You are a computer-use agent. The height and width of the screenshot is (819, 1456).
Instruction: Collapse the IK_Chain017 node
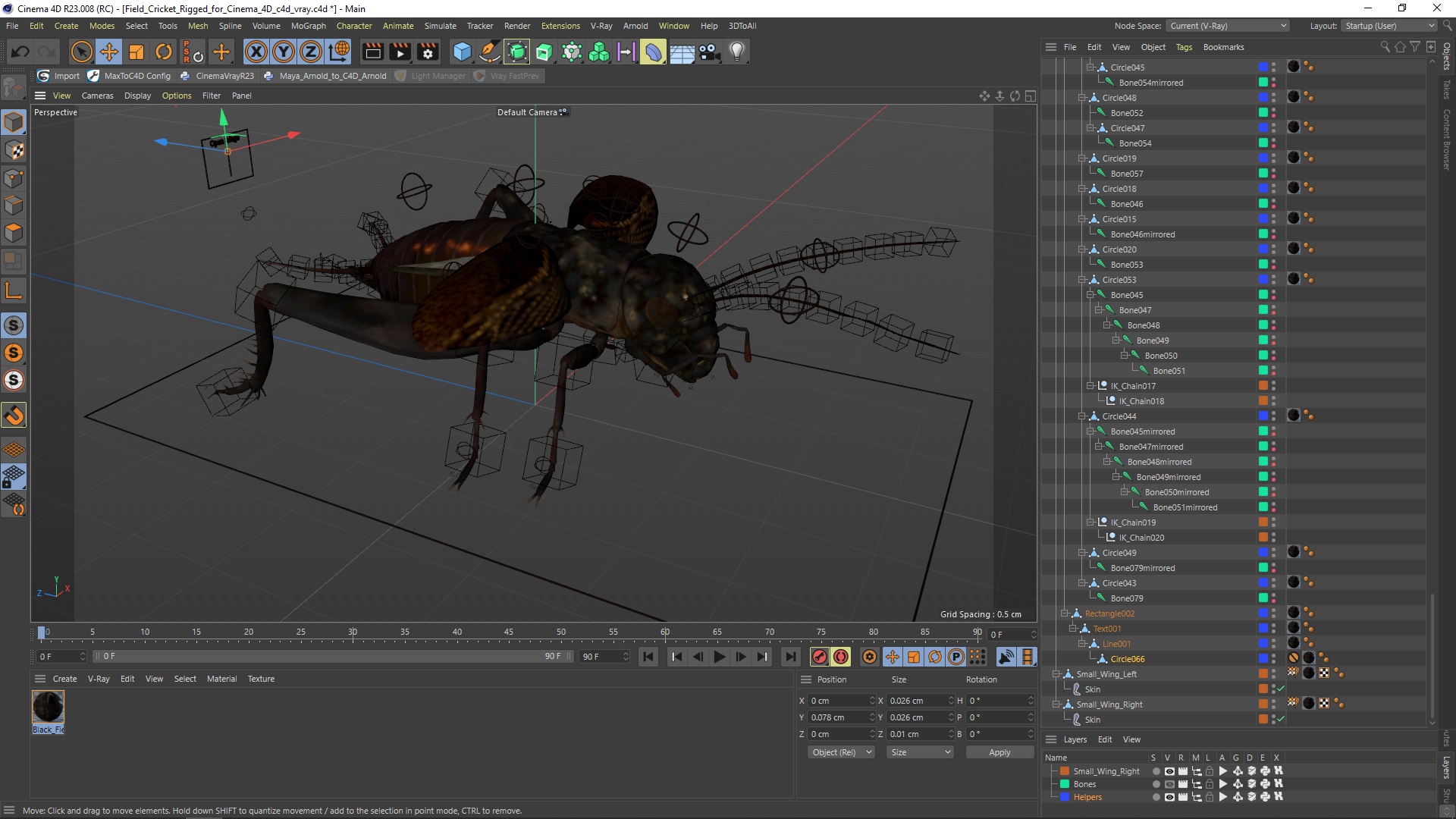pos(1090,386)
